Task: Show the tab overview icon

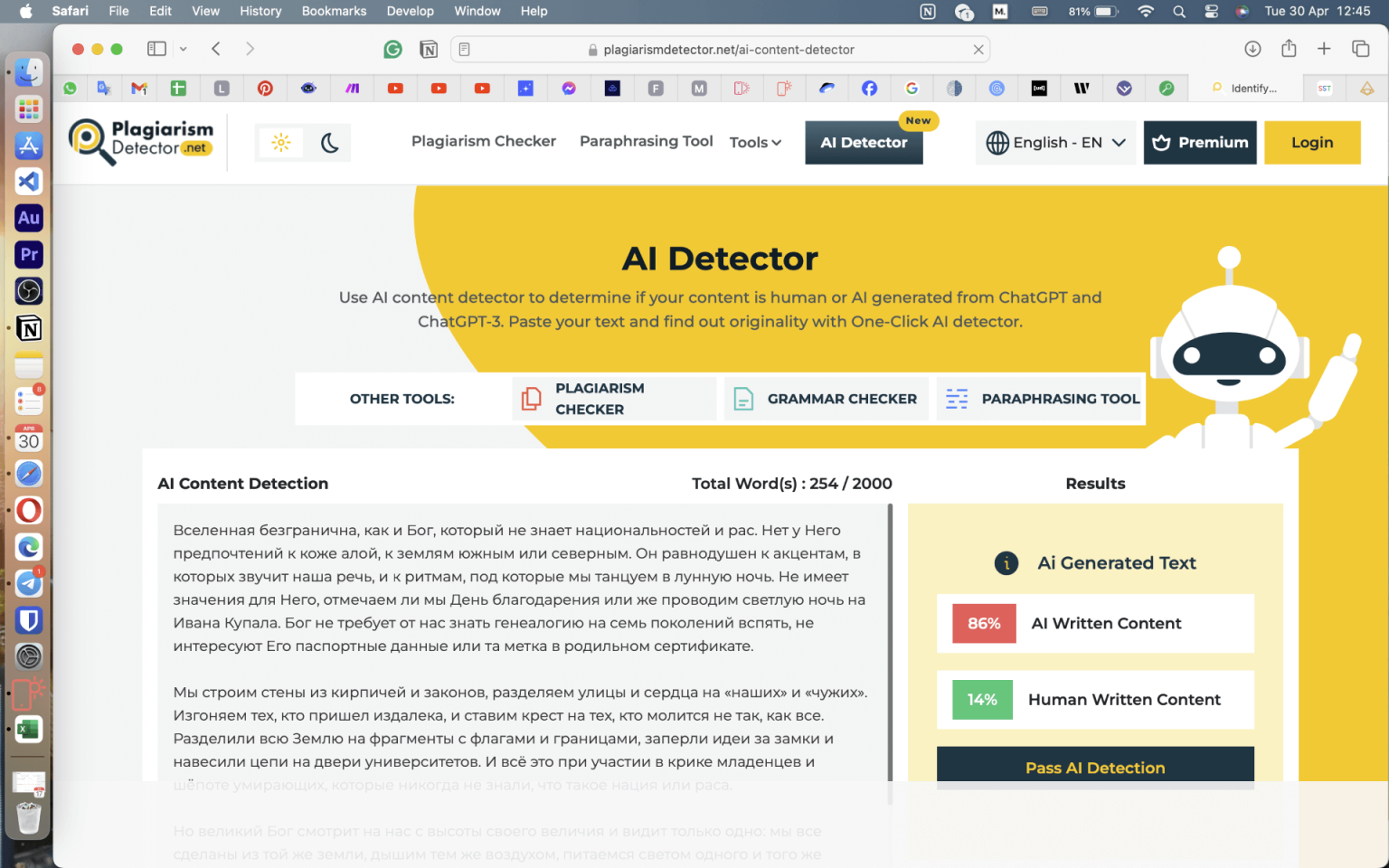Action: [x=1360, y=49]
